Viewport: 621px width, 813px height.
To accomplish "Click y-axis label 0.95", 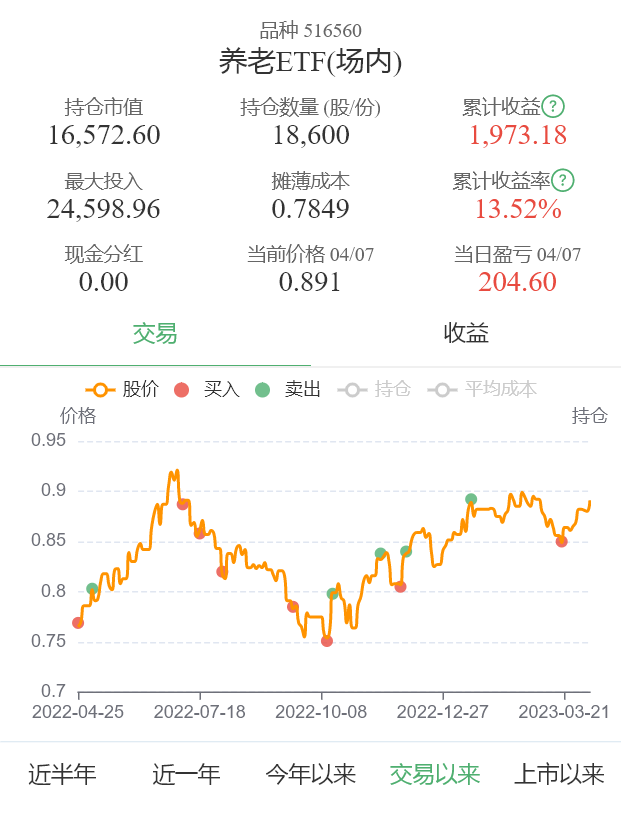I will coord(48,440).
